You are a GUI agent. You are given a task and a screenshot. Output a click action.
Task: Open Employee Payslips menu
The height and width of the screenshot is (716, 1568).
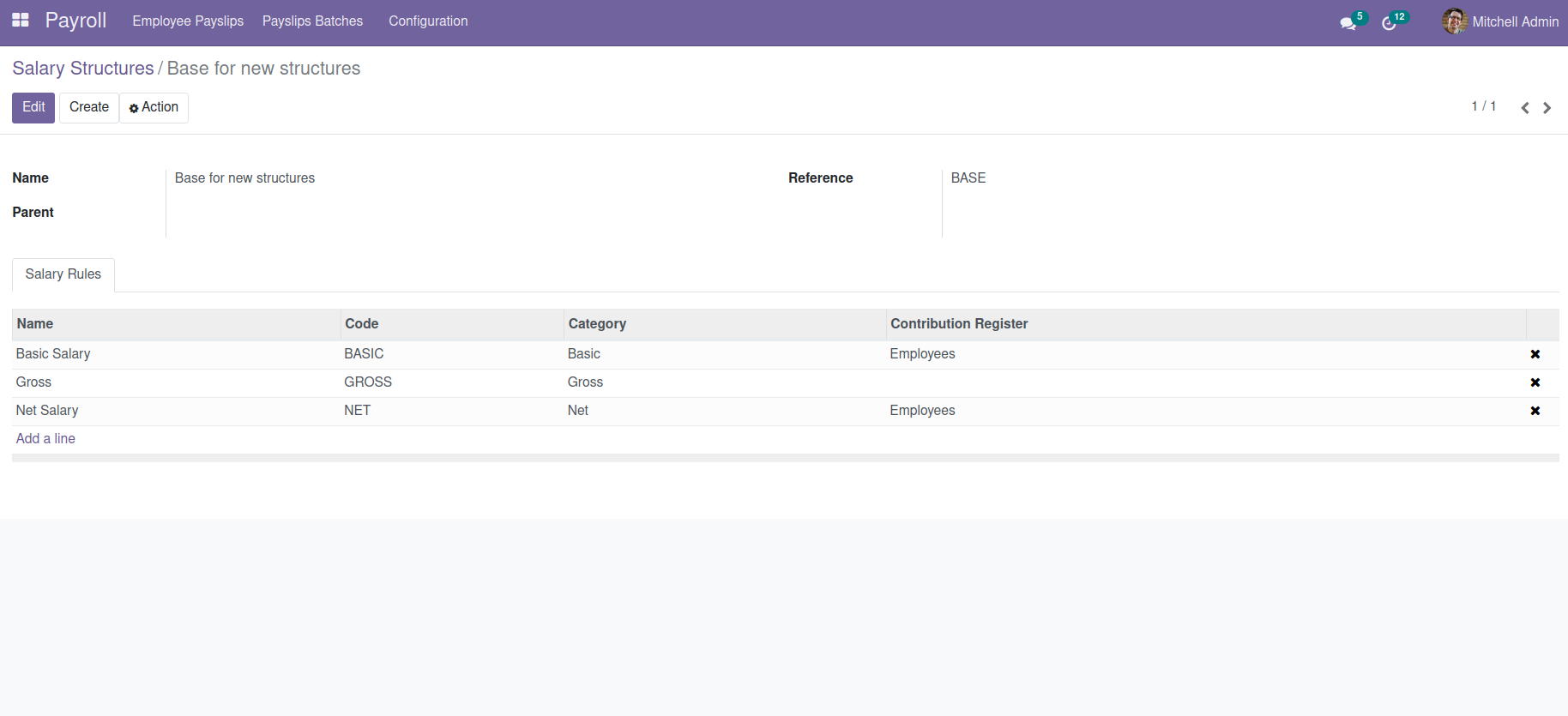click(x=188, y=21)
